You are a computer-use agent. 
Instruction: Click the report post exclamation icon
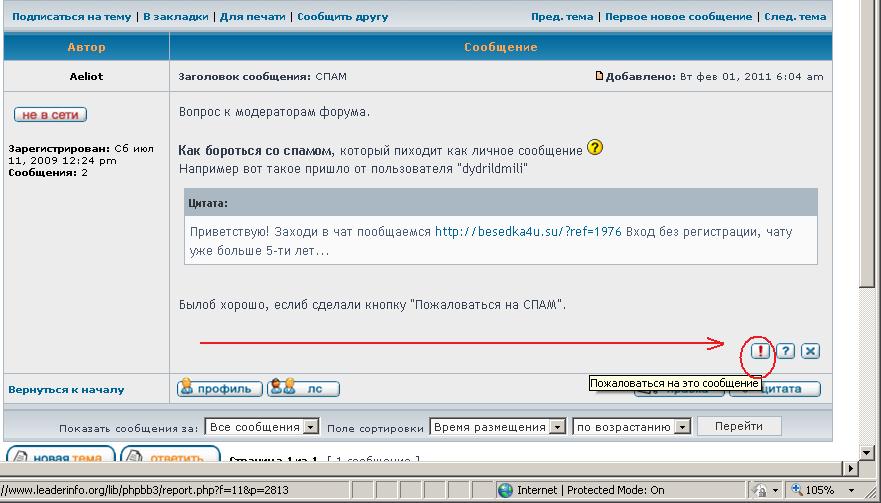click(760, 351)
